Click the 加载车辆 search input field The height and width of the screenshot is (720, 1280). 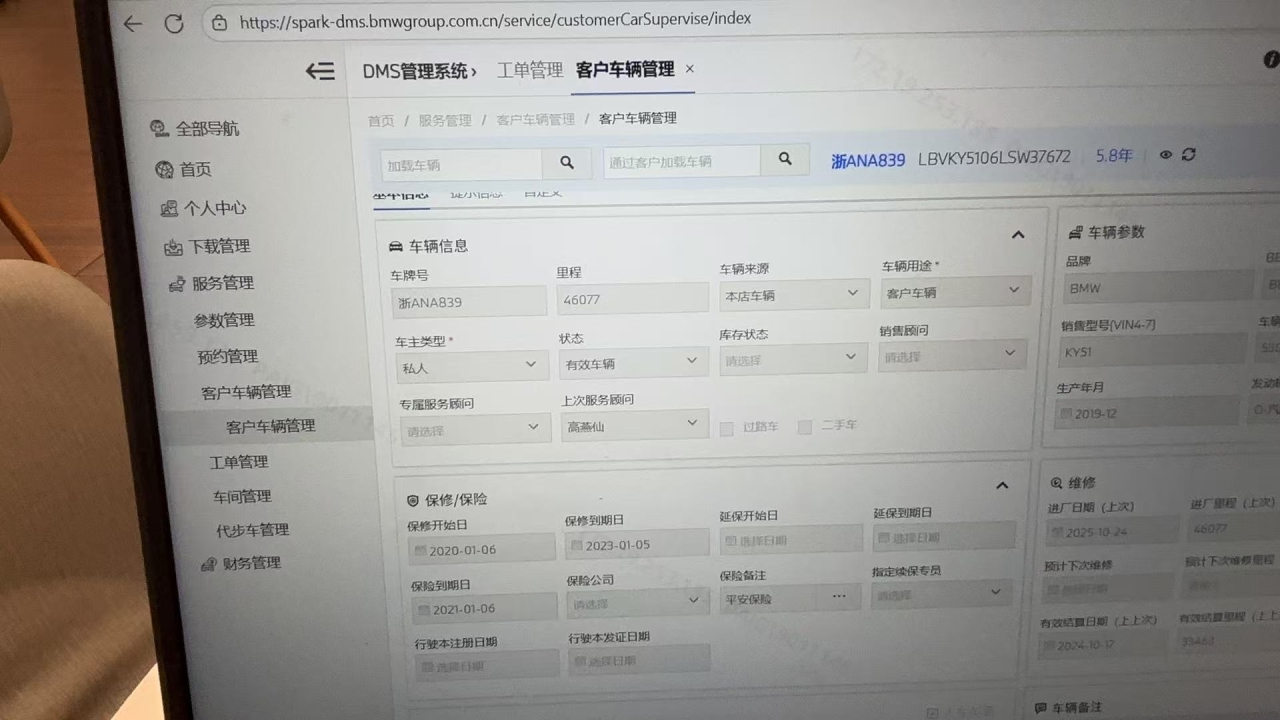click(x=462, y=164)
